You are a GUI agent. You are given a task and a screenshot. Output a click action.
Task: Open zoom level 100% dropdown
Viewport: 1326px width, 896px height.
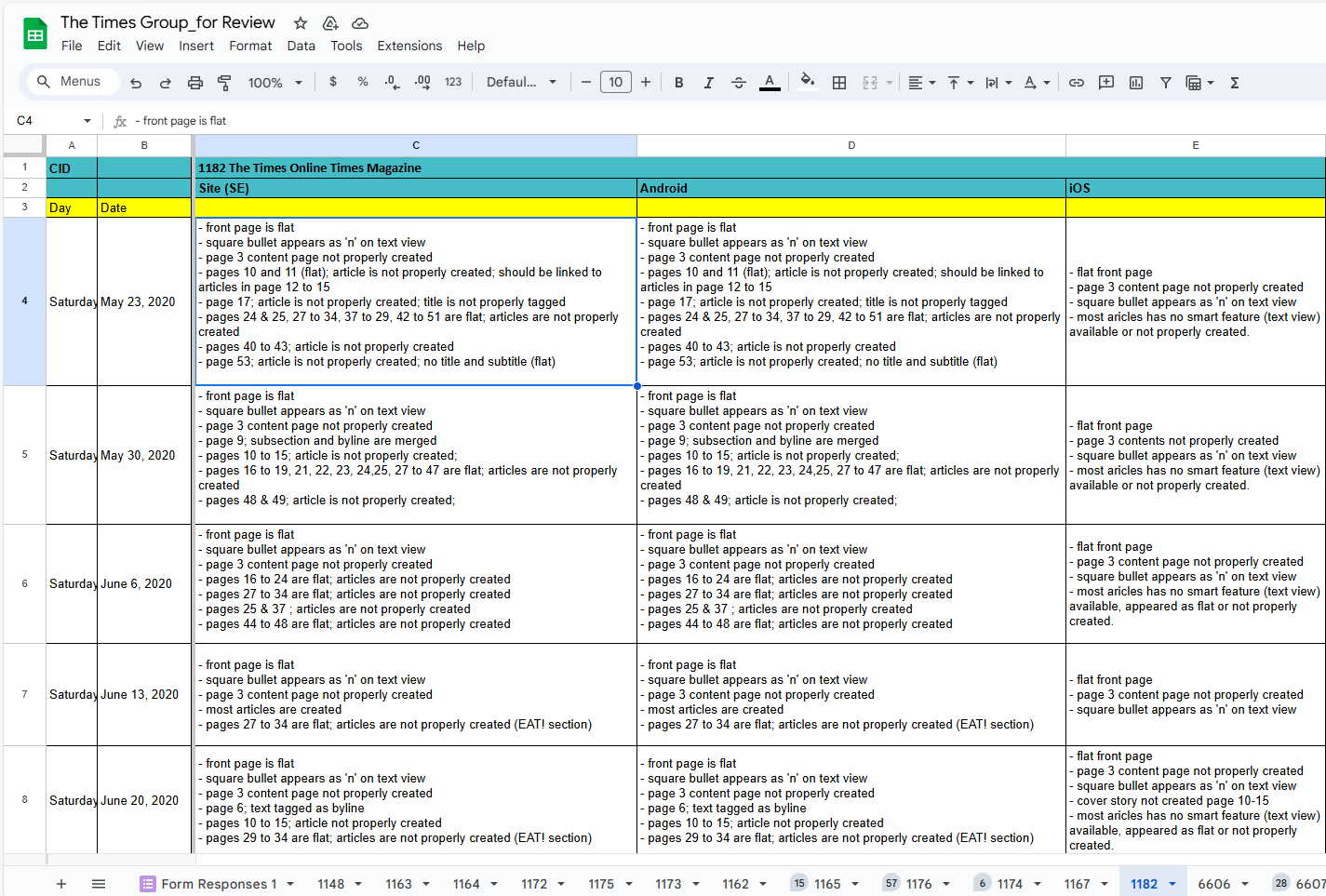275,83
